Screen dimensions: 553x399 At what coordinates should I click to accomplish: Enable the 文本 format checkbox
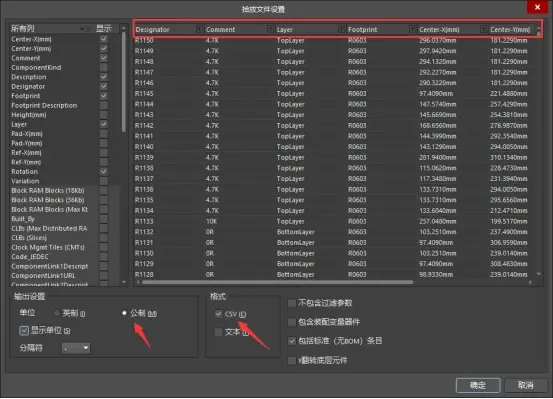click(x=218, y=332)
